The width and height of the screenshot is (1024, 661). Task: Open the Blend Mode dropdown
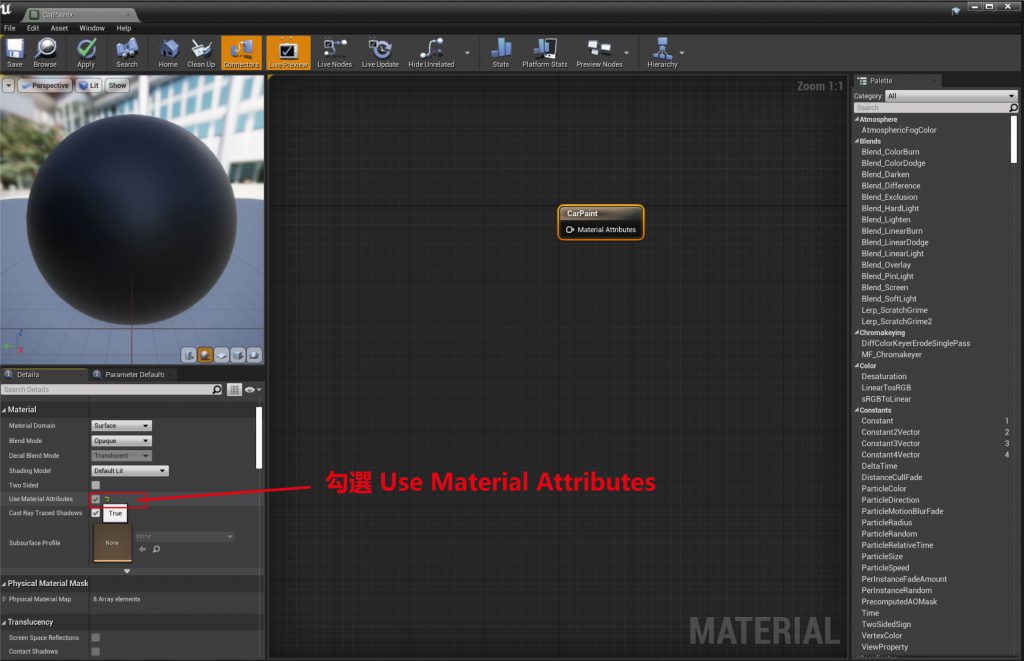[121, 441]
